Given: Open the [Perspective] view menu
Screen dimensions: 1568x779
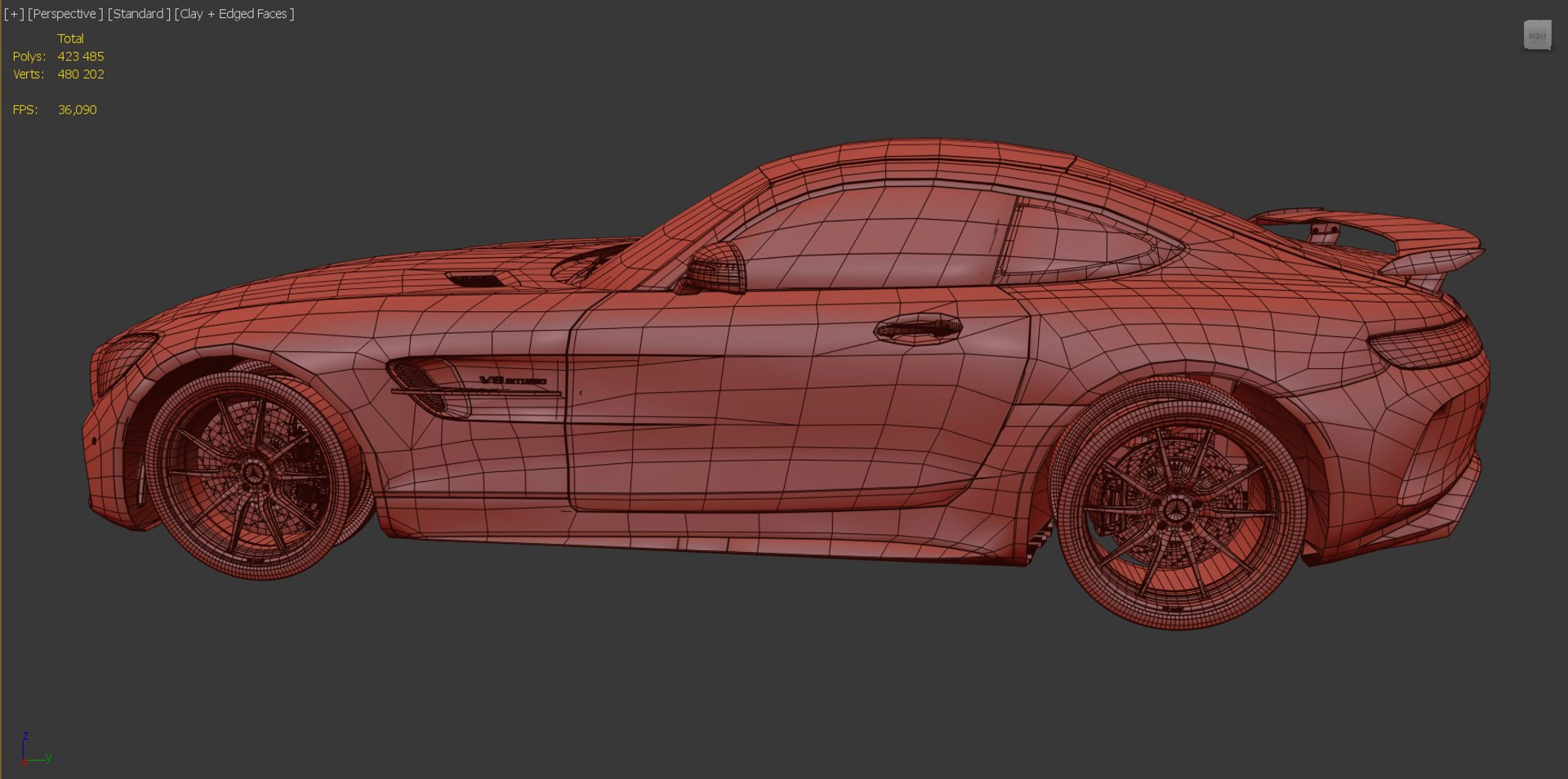Looking at the screenshot, I should click(65, 14).
